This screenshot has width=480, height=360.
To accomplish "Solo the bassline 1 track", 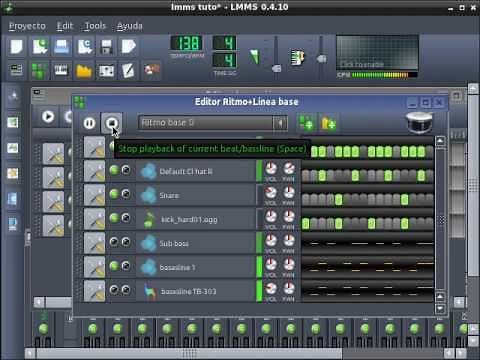I will (126, 266).
